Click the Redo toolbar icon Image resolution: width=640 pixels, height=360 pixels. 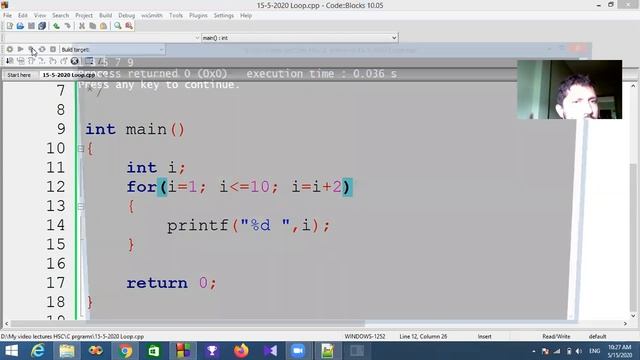pyautogui.click(x=67, y=26)
